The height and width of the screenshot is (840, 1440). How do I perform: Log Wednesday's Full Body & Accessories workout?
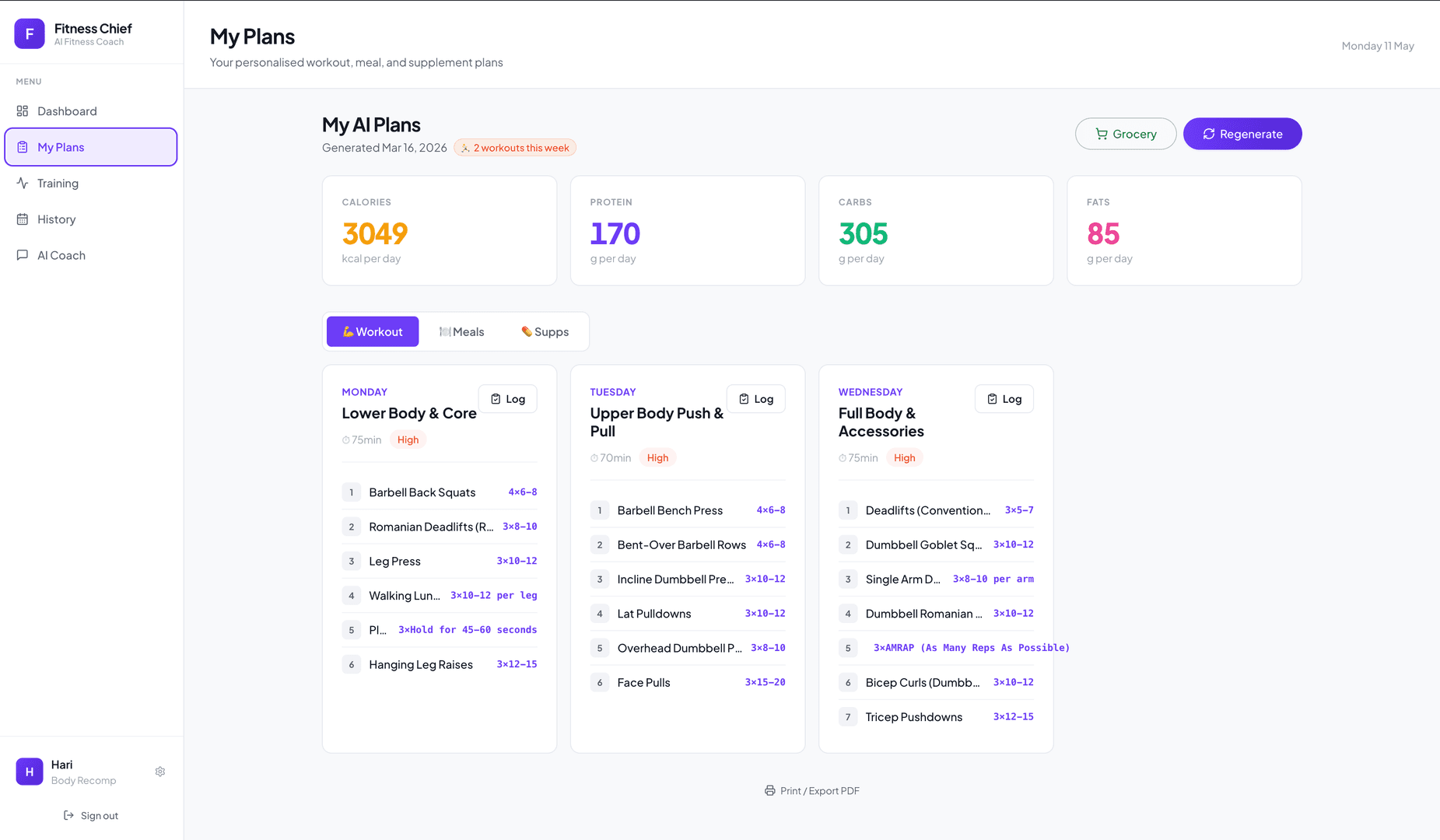1004,399
